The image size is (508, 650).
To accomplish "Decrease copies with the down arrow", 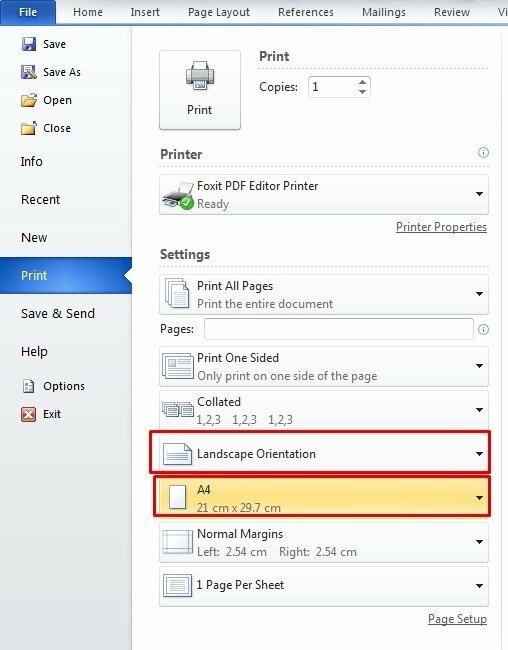I will [x=362, y=92].
